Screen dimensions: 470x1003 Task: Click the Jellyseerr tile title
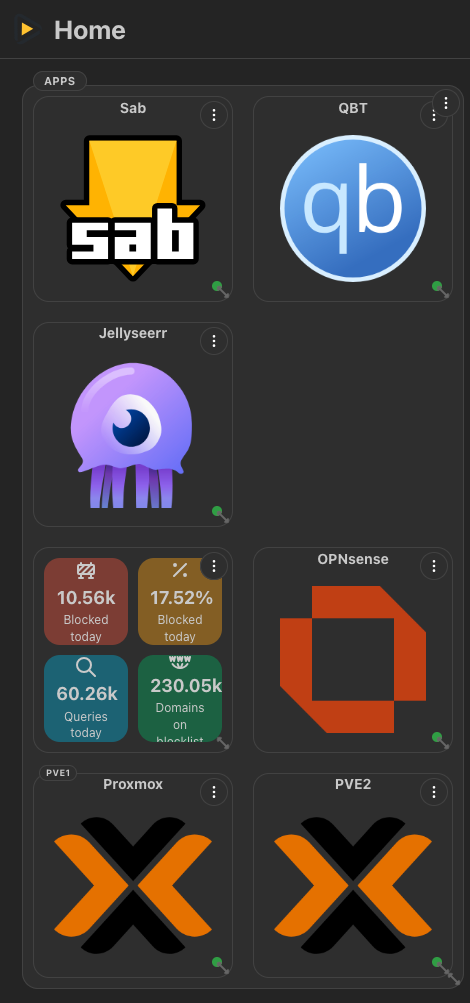133,333
